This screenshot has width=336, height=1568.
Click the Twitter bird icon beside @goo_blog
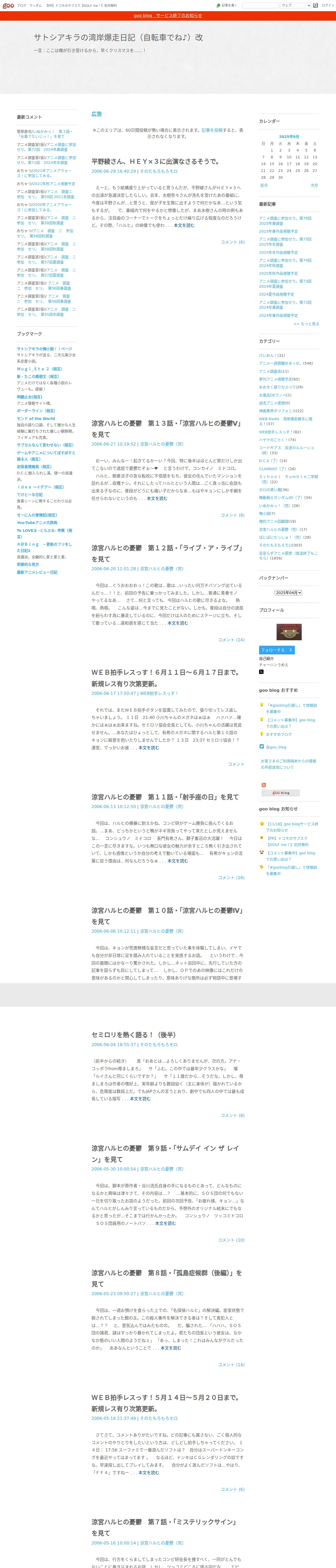[x=262, y=746]
